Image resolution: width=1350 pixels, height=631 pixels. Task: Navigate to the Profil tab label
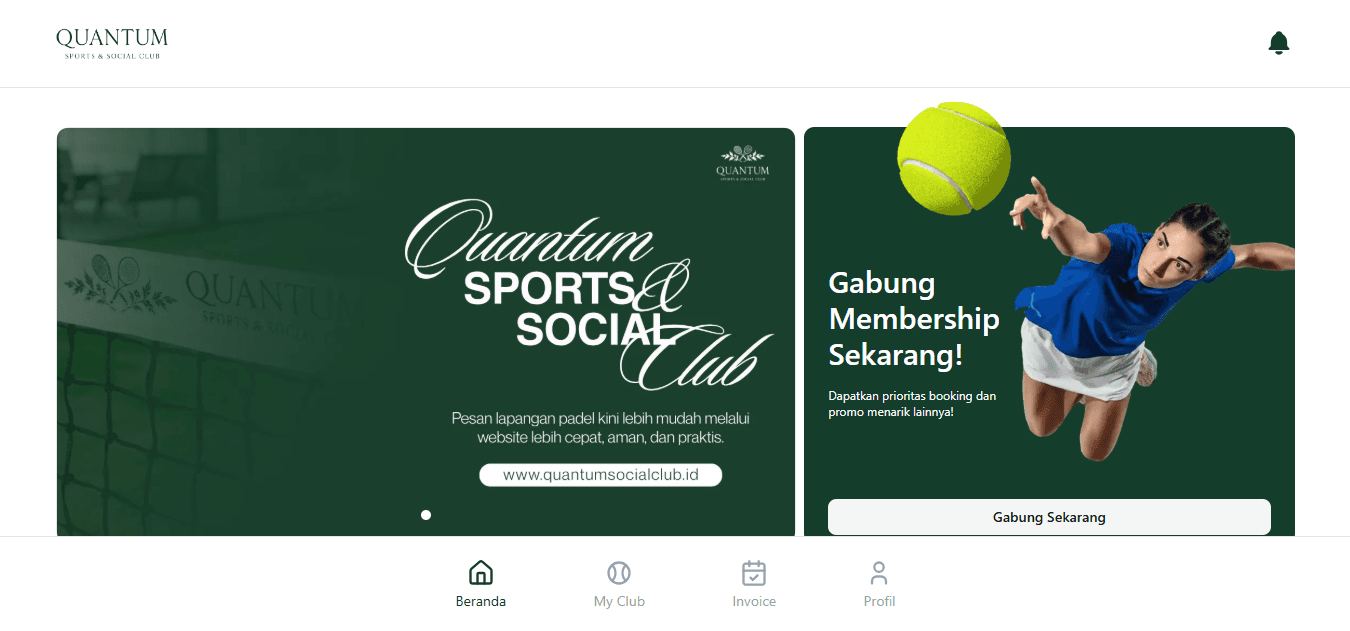click(x=879, y=601)
